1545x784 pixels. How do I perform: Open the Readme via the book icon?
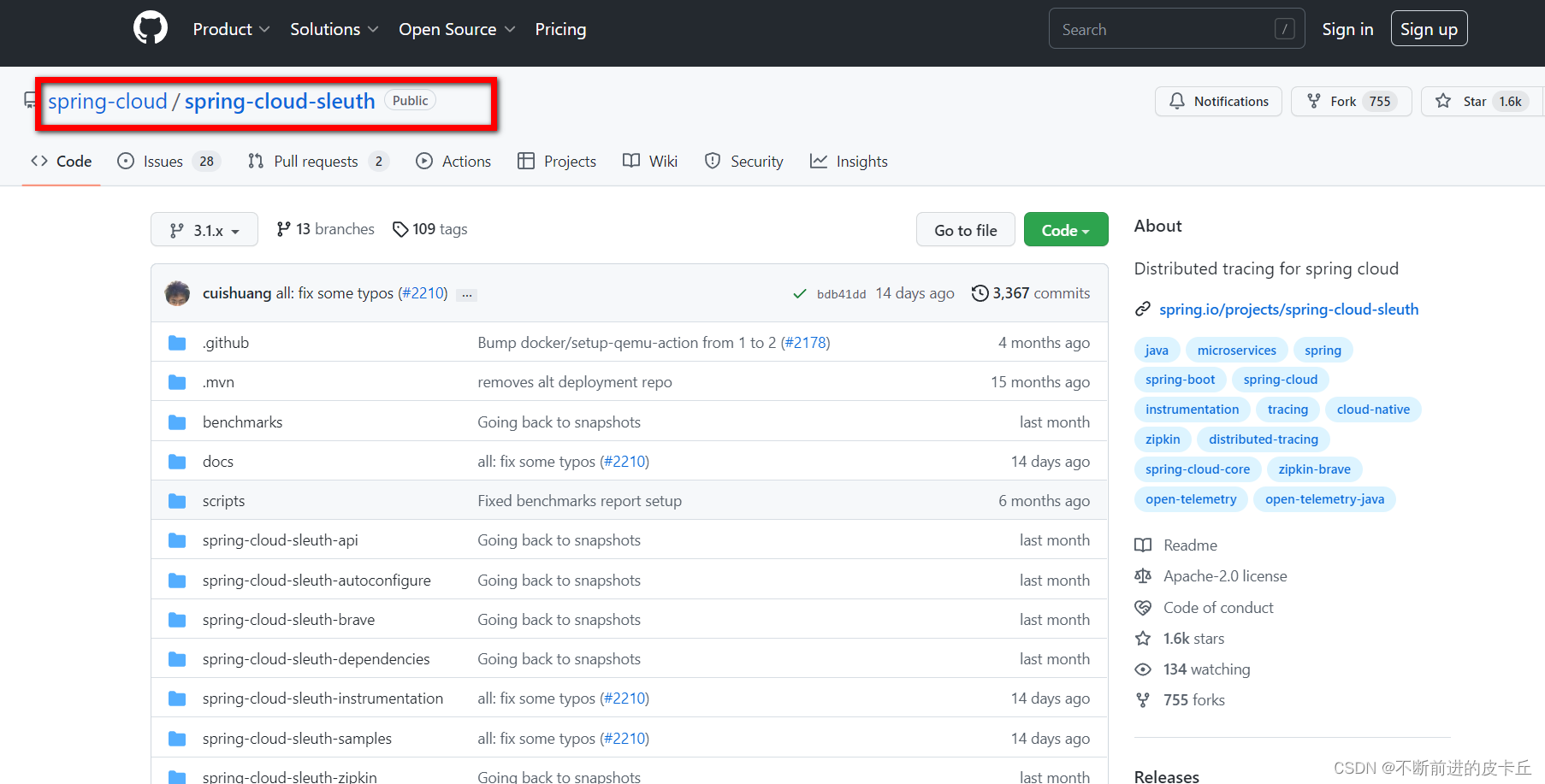pos(1144,545)
